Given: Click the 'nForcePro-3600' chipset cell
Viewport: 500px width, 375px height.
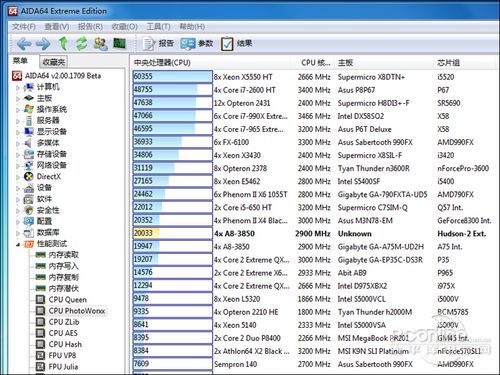Looking at the screenshot, I should [463, 168].
